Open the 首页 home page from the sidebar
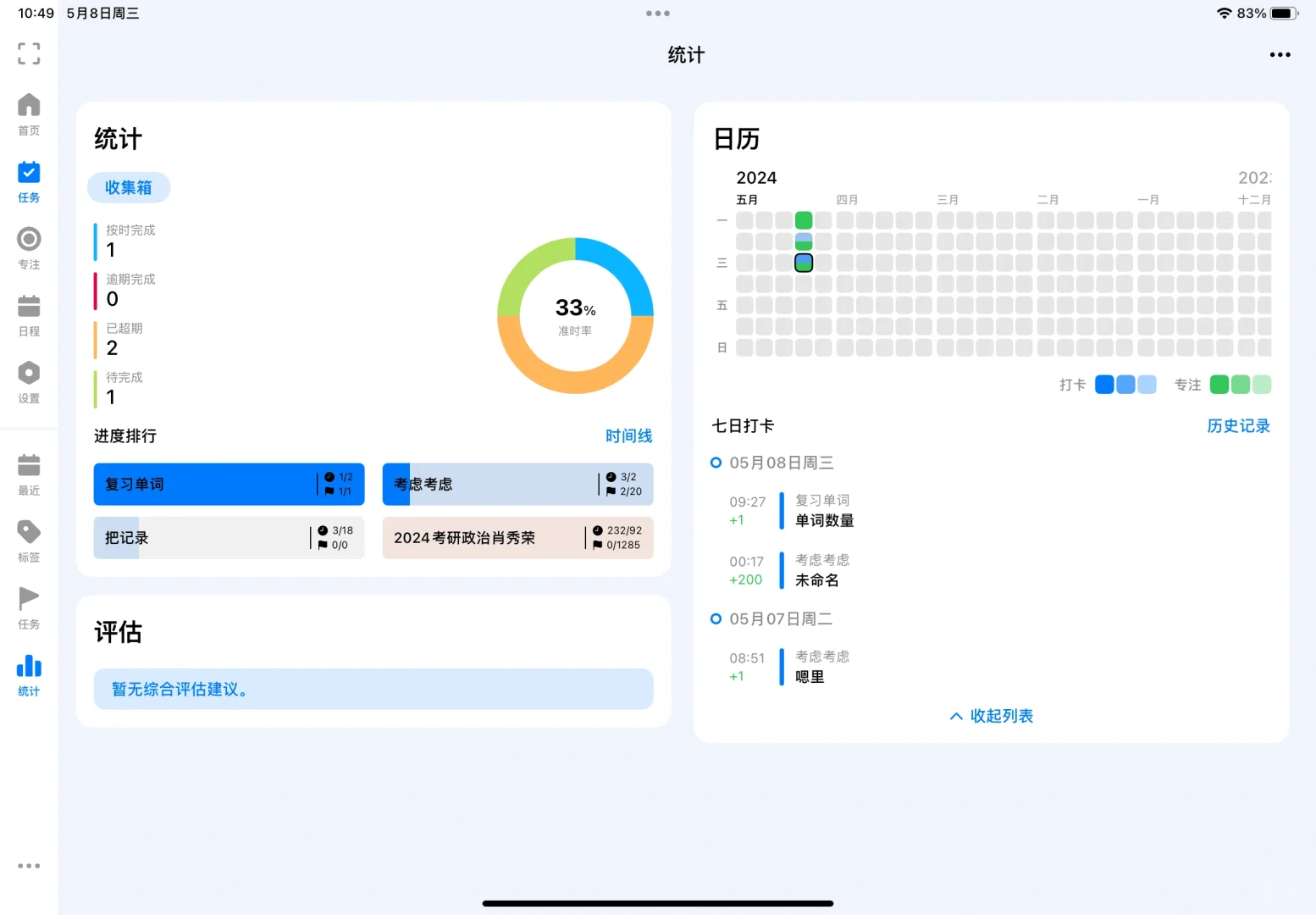 click(29, 113)
